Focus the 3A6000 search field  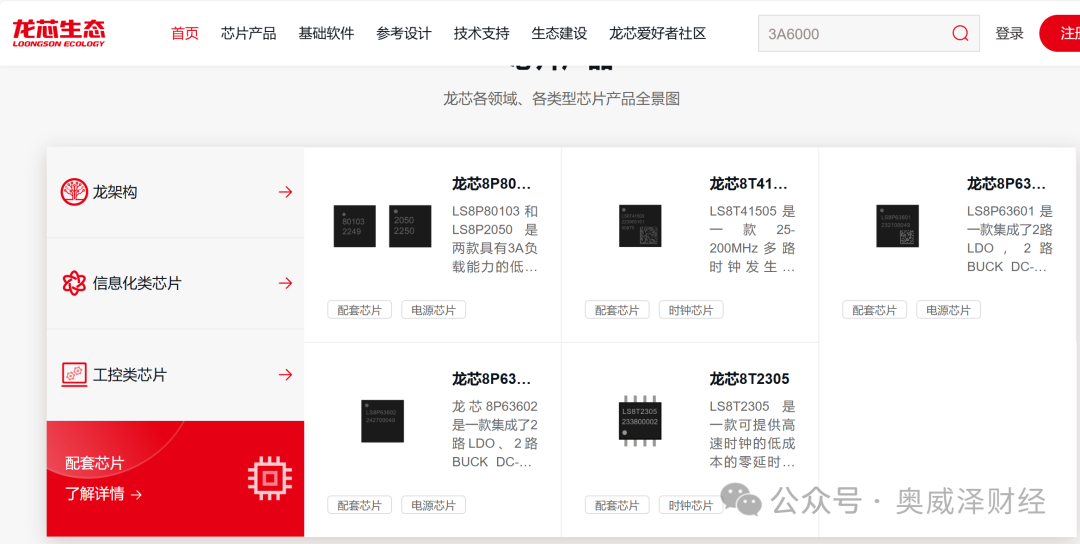click(869, 33)
